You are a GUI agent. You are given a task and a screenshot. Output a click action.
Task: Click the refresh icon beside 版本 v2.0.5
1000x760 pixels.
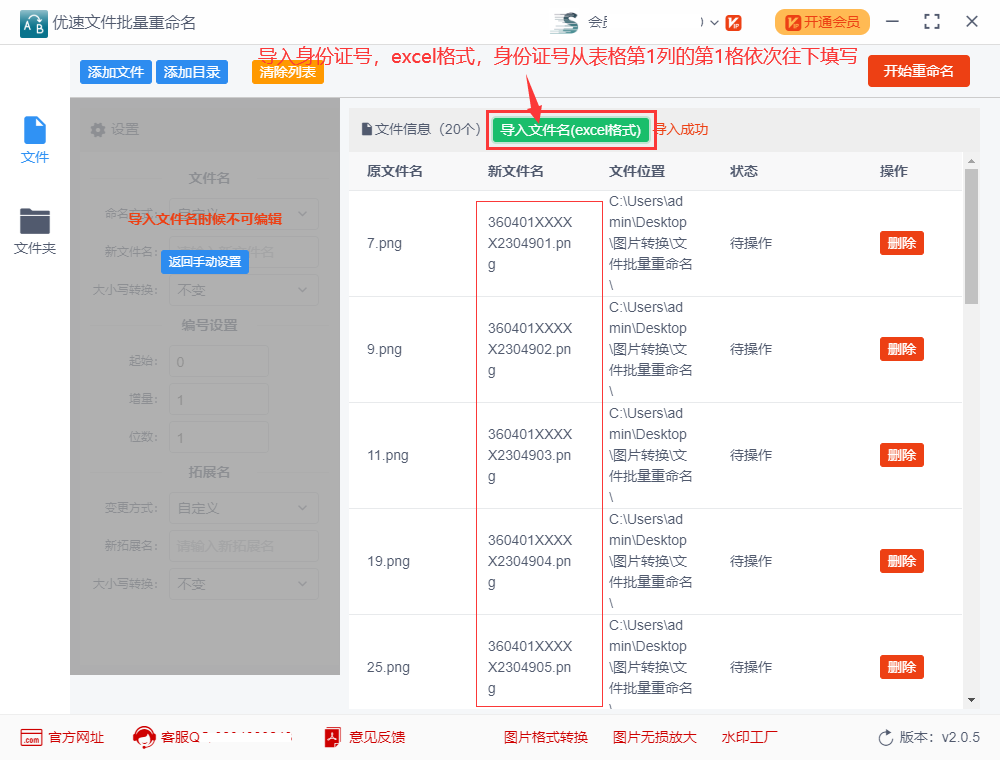(x=884, y=737)
